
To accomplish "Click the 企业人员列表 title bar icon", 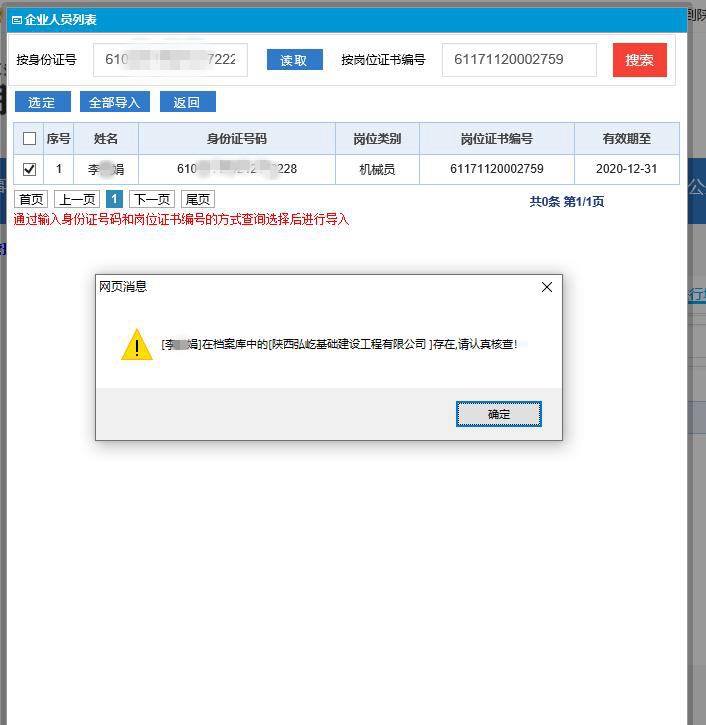I will tap(16, 20).
